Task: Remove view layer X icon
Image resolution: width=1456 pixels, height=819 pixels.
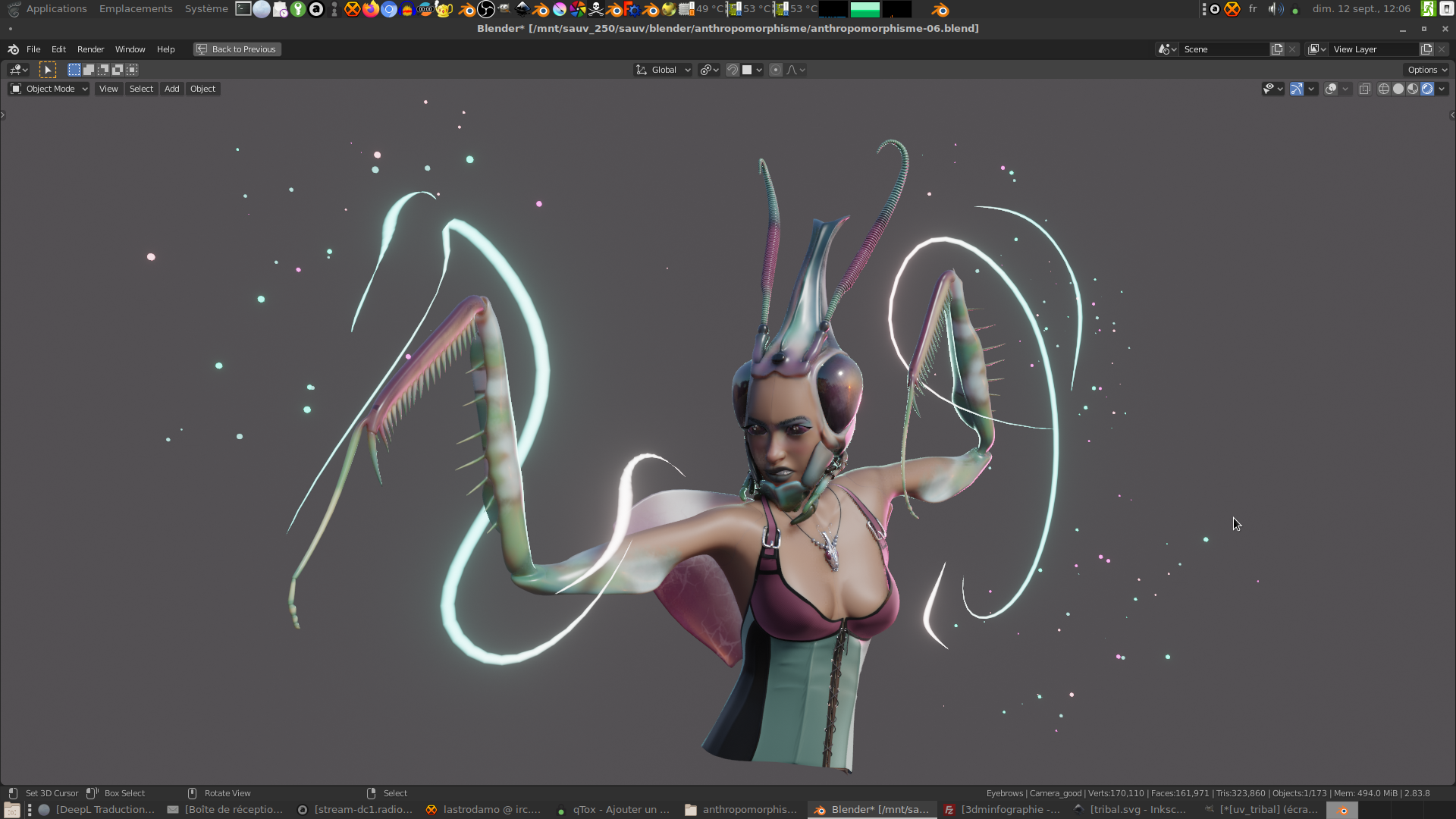Action: tap(1442, 49)
